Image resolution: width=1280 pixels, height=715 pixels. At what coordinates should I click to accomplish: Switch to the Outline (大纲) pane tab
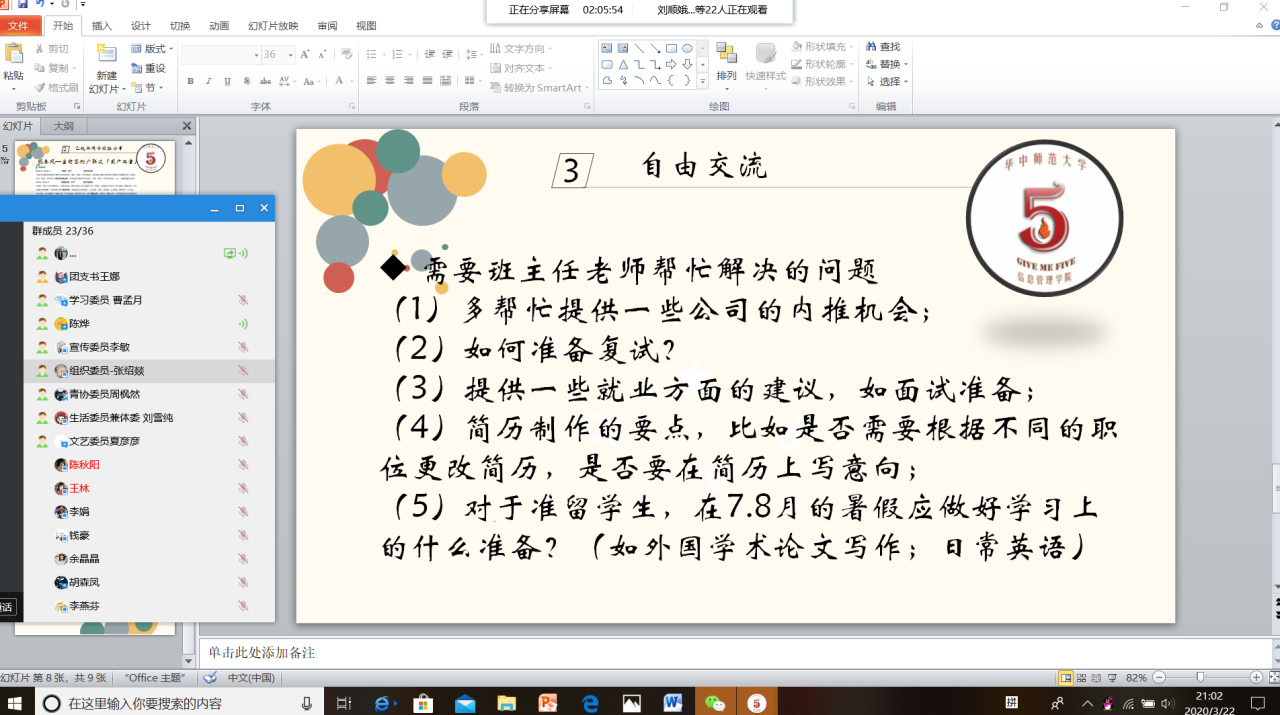point(64,126)
